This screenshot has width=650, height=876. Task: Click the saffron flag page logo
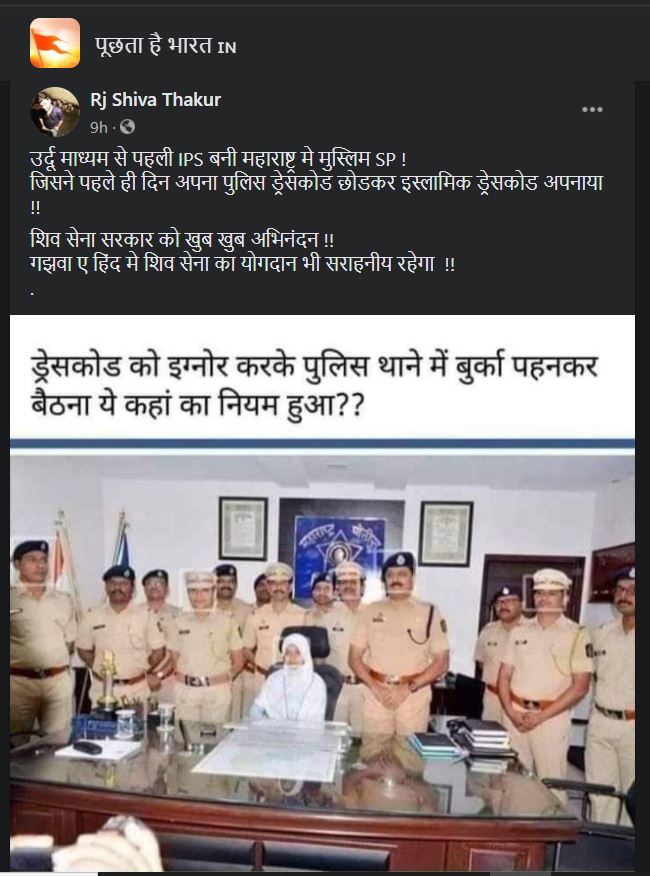tap(55, 43)
